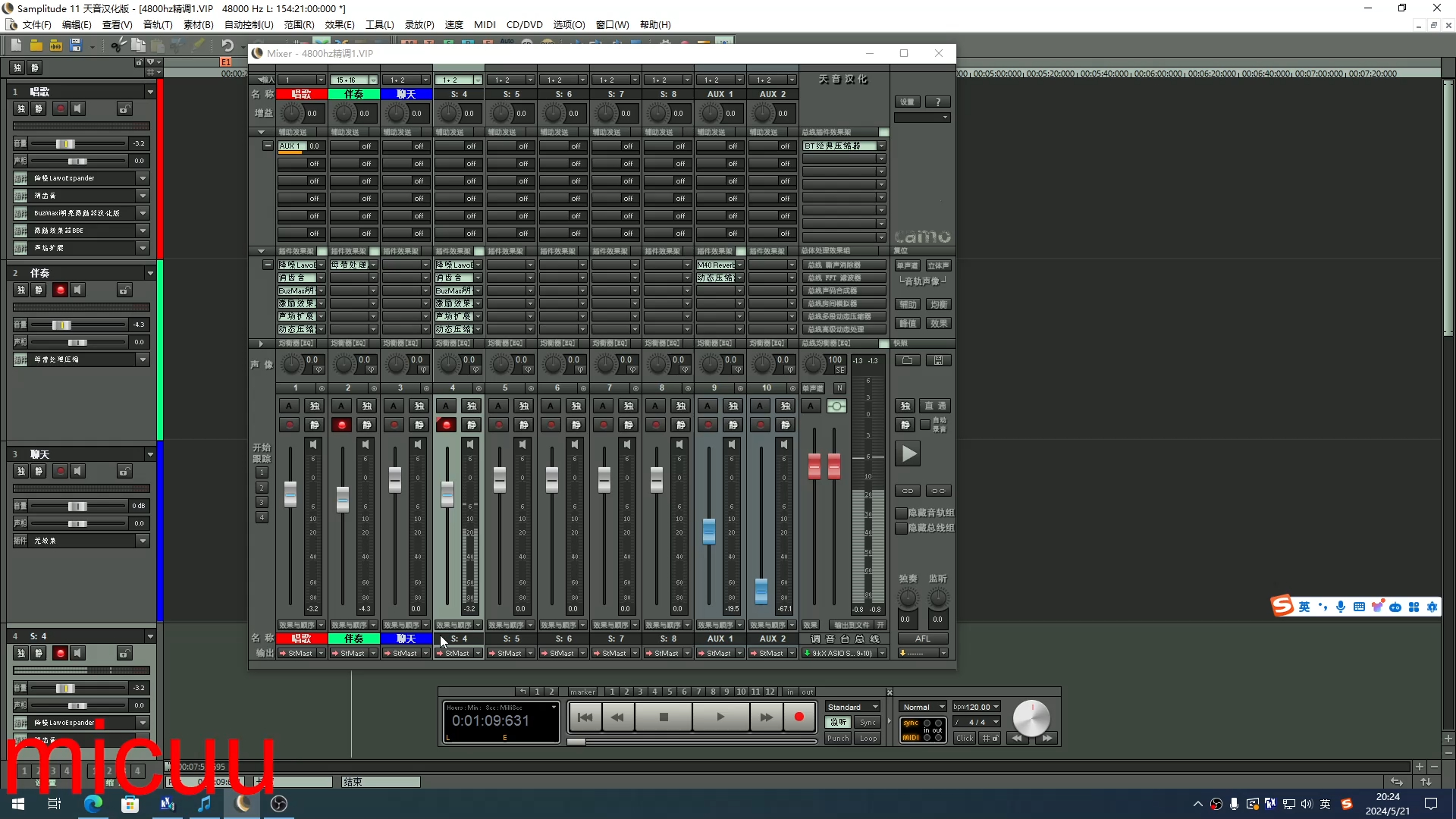The width and height of the screenshot is (1456, 819).
Task: Click the AUX 1 channel blue fader
Action: pyautogui.click(x=709, y=531)
